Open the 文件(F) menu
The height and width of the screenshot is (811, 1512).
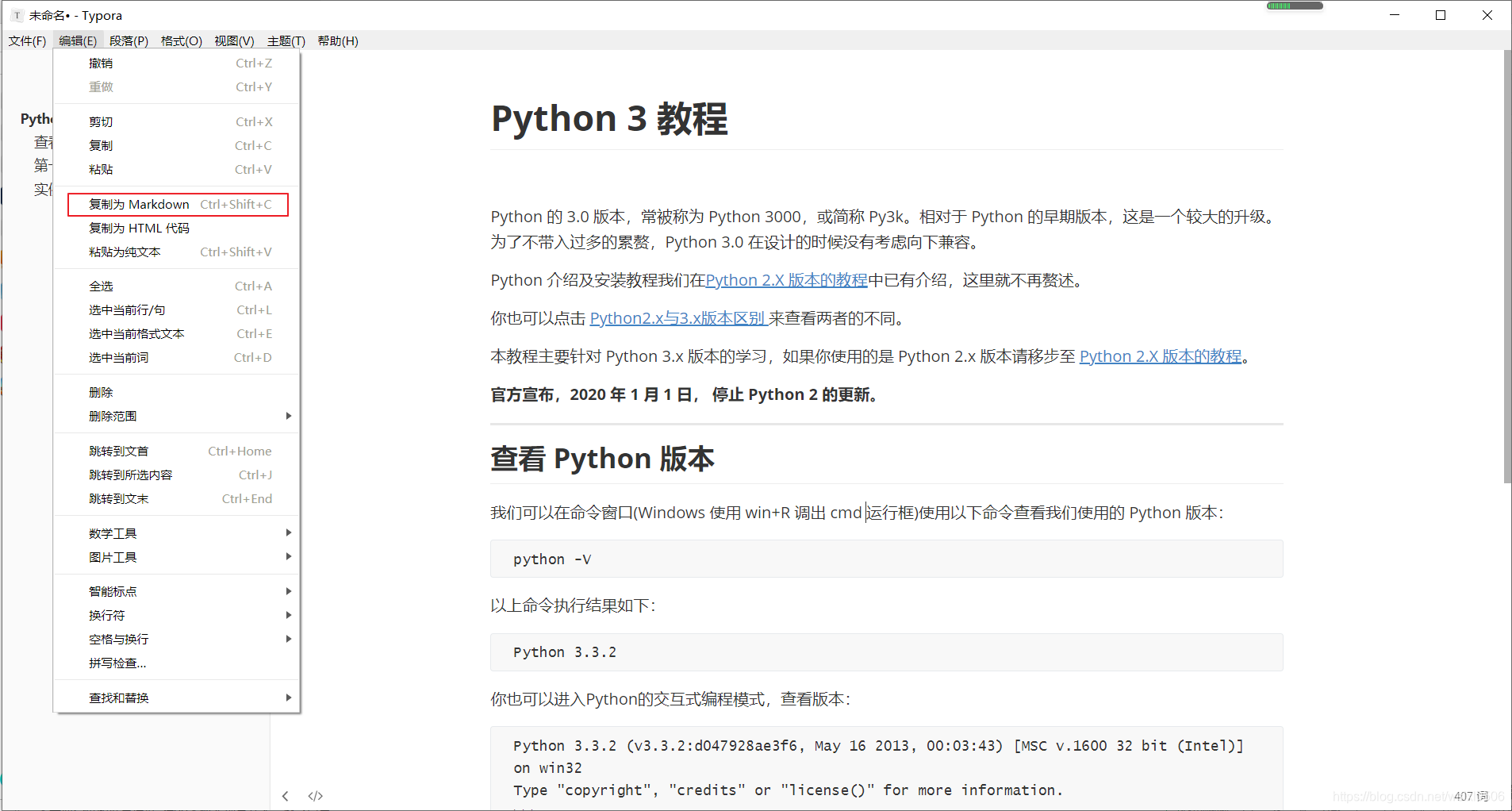point(27,40)
